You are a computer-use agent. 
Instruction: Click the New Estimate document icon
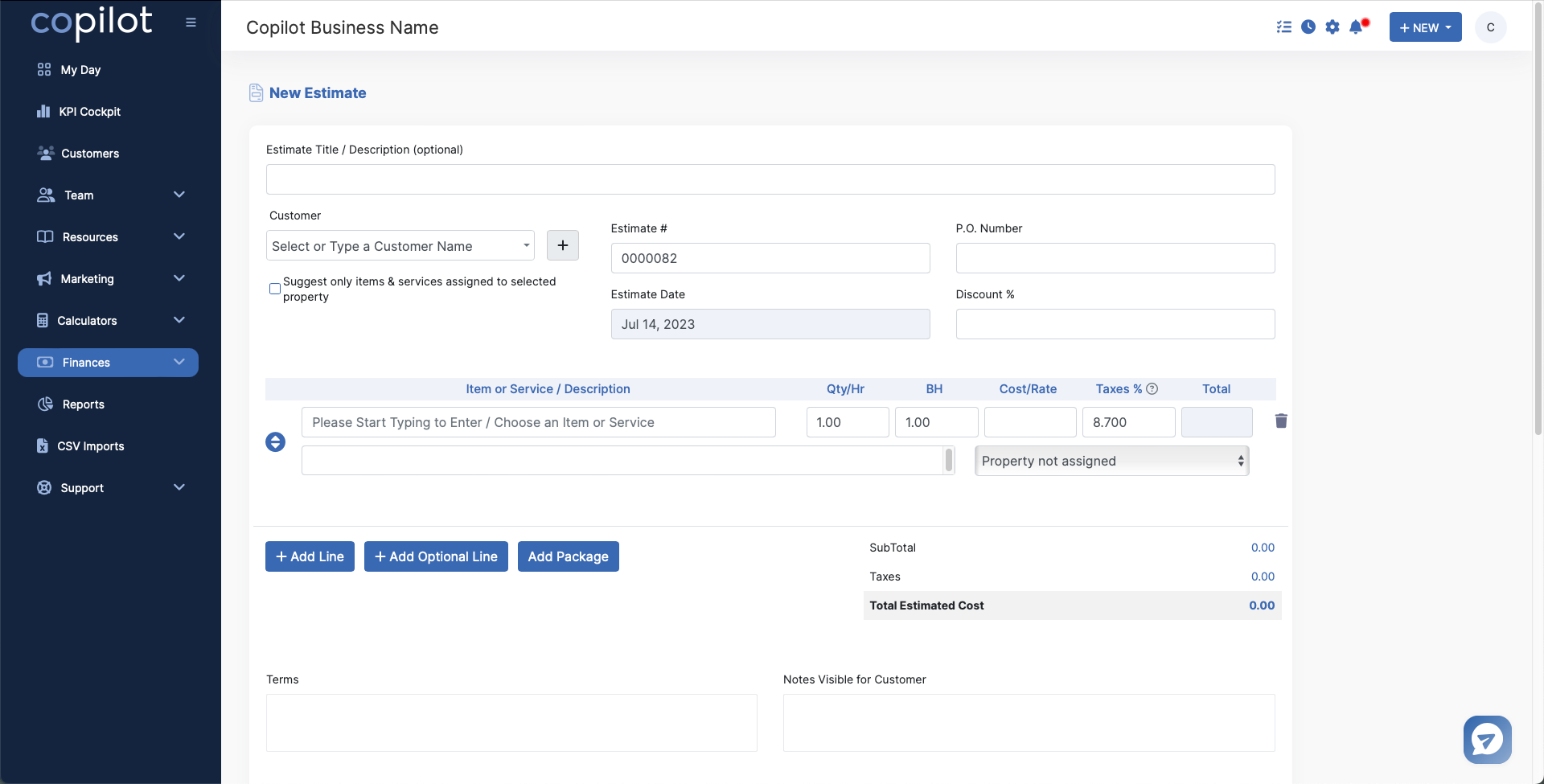tap(256, 93)
